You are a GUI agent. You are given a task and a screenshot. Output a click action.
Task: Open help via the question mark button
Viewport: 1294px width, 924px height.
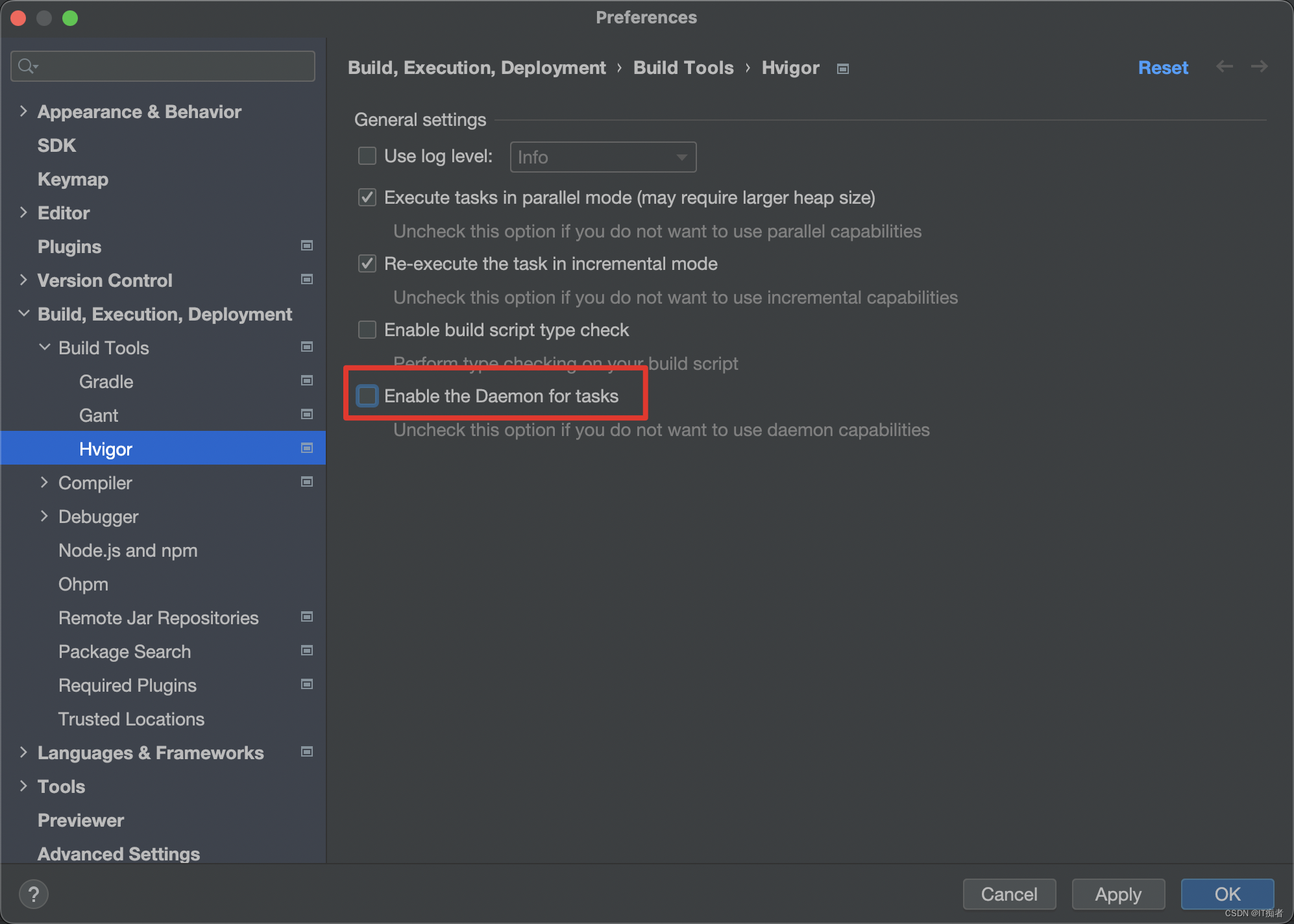click(34, 894)
